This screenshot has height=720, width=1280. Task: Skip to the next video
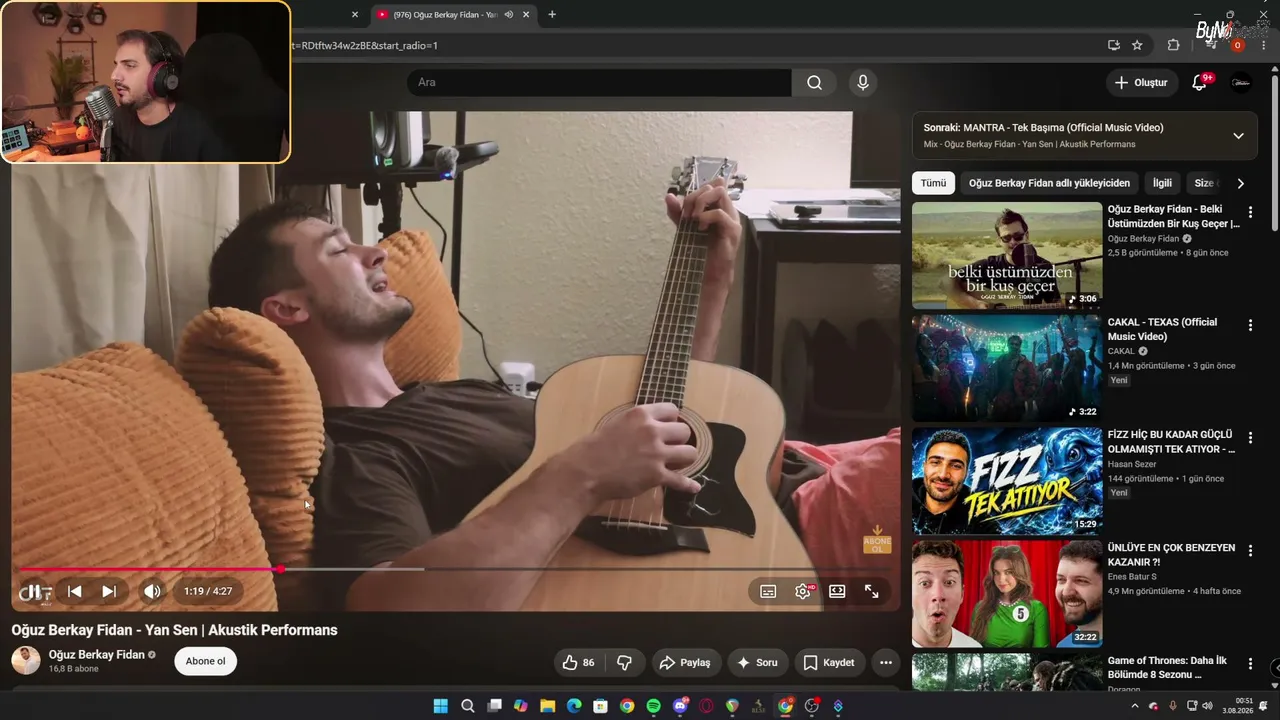click(x=109, y=591)
